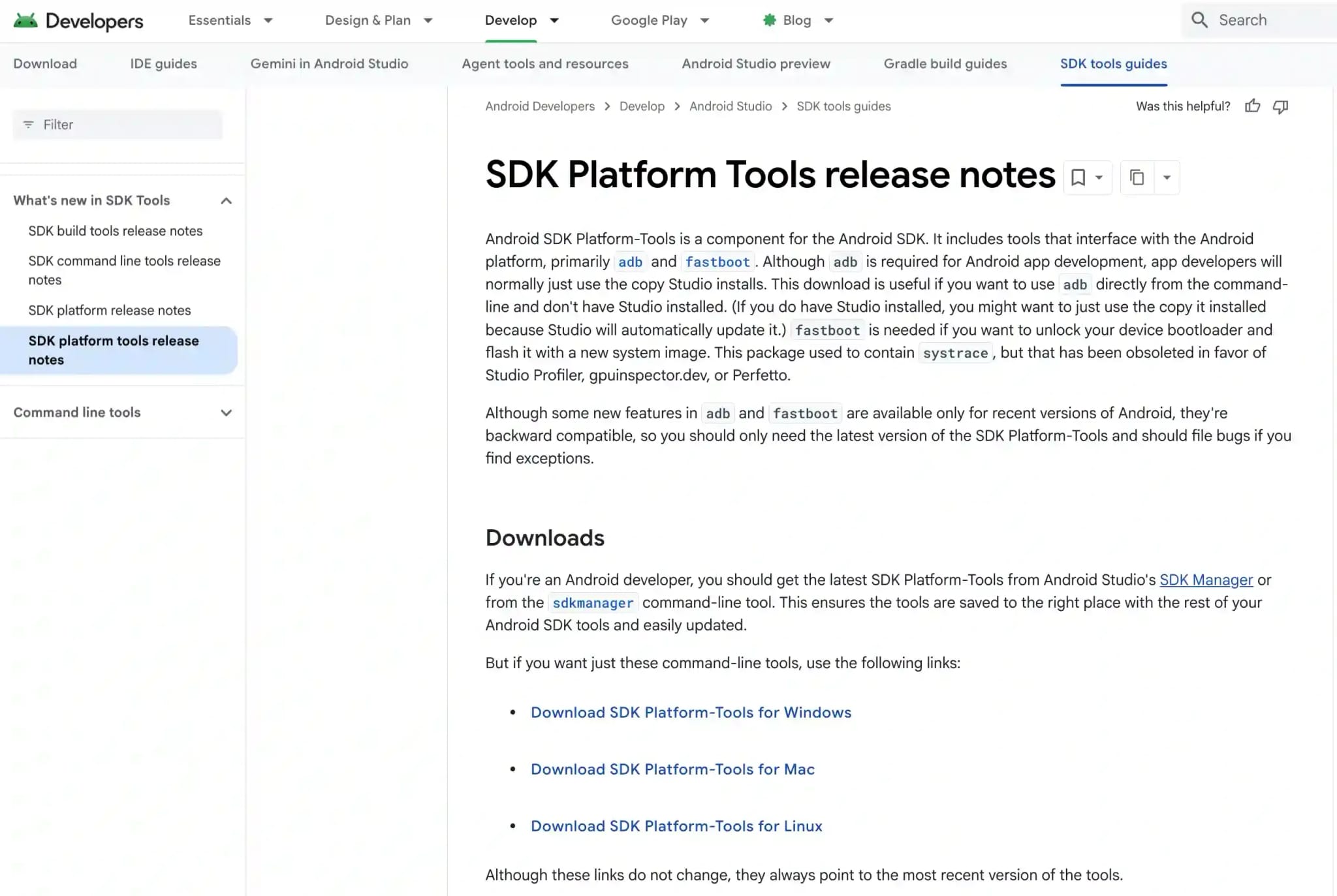Image resolution: width=1337 pixels, height=896 pixels.
Task: Click the copy page icon
Action: (1137, 178)
